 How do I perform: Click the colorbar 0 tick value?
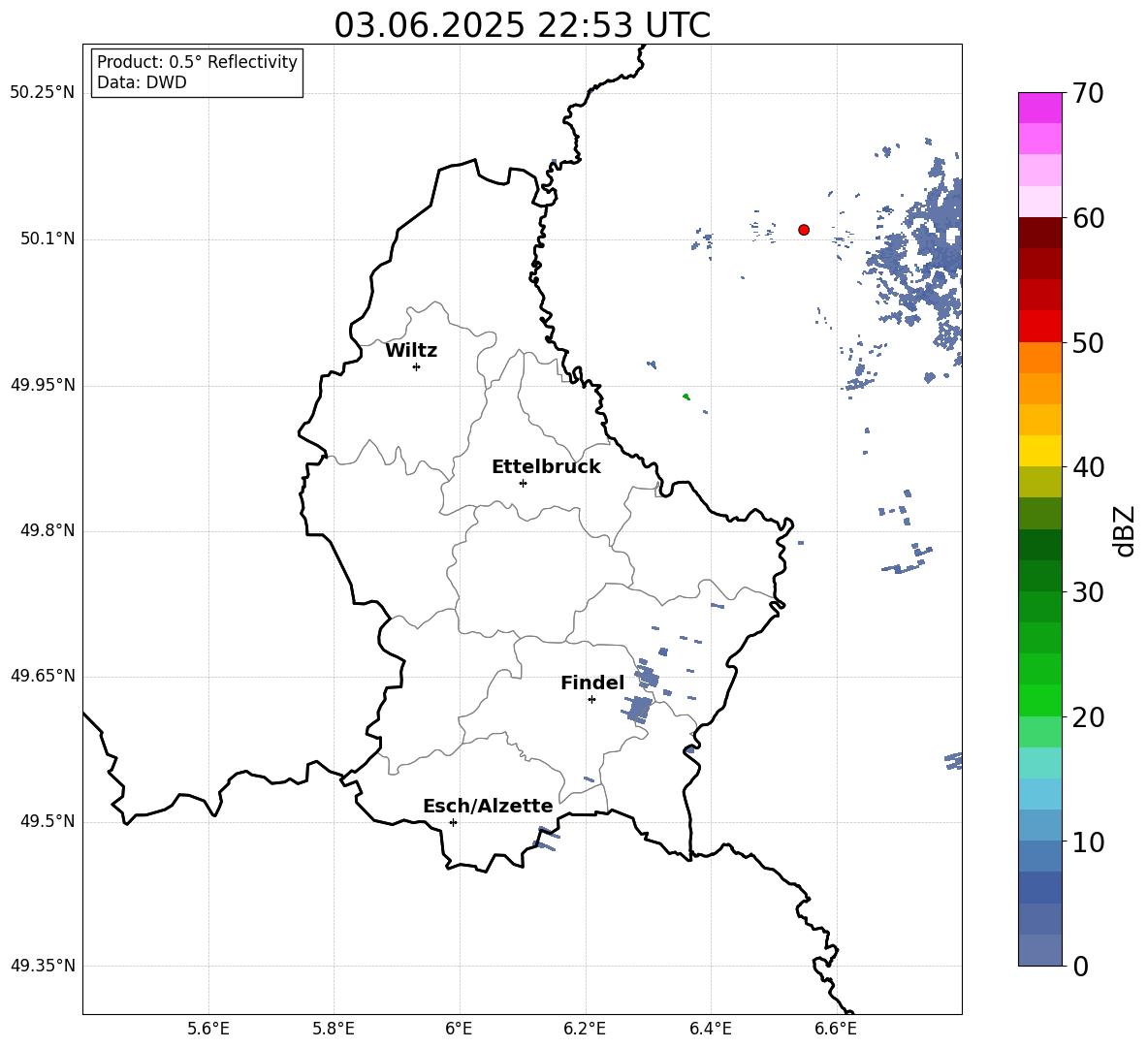(1080, 966)
